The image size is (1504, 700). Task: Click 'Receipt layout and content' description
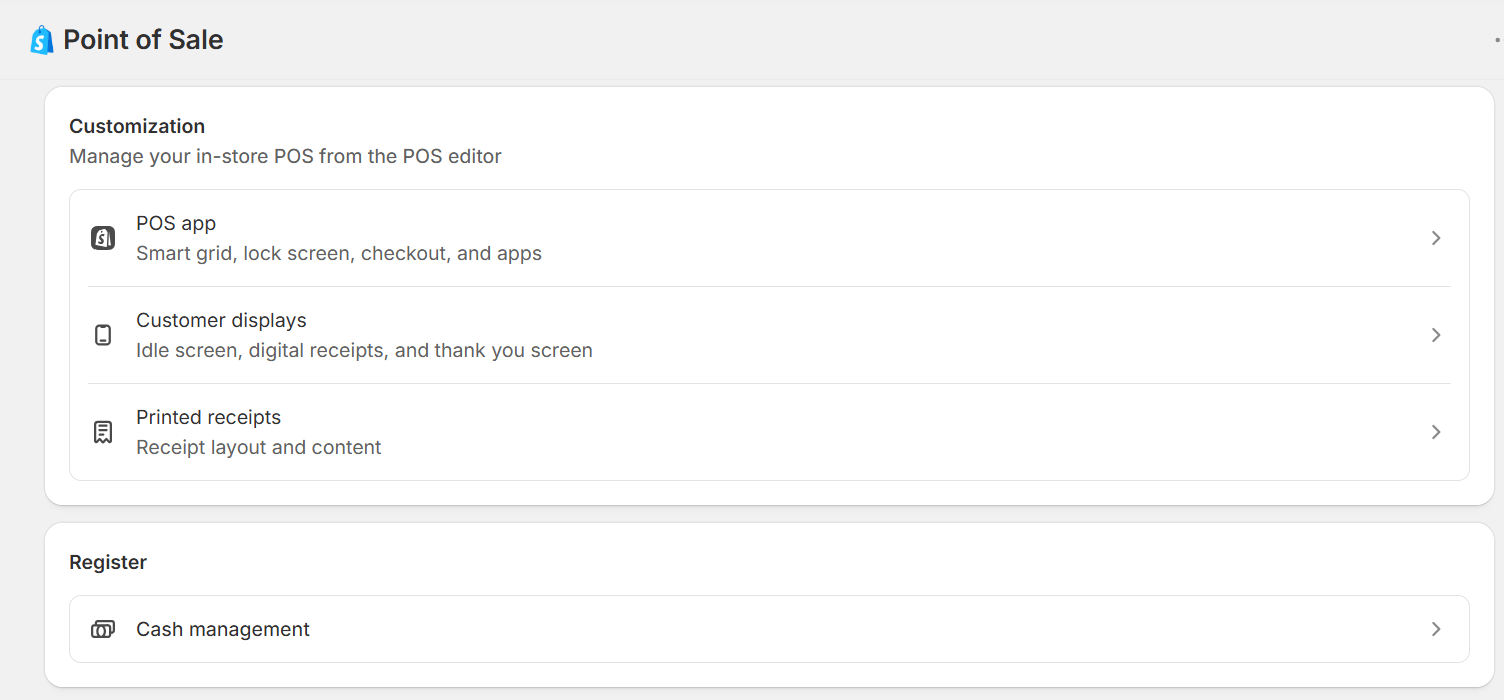[x=259, y=447]
